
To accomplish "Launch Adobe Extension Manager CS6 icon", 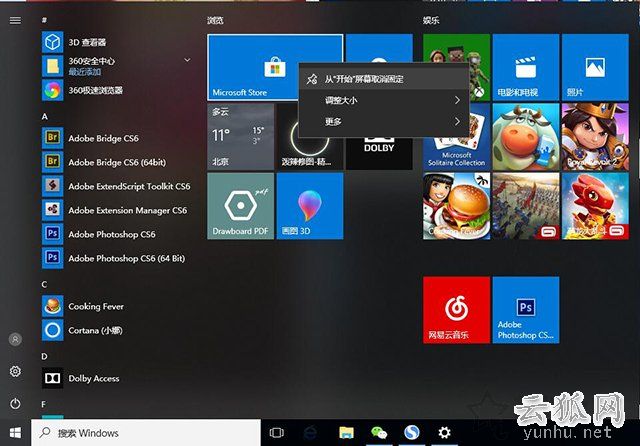I will 53,210.
